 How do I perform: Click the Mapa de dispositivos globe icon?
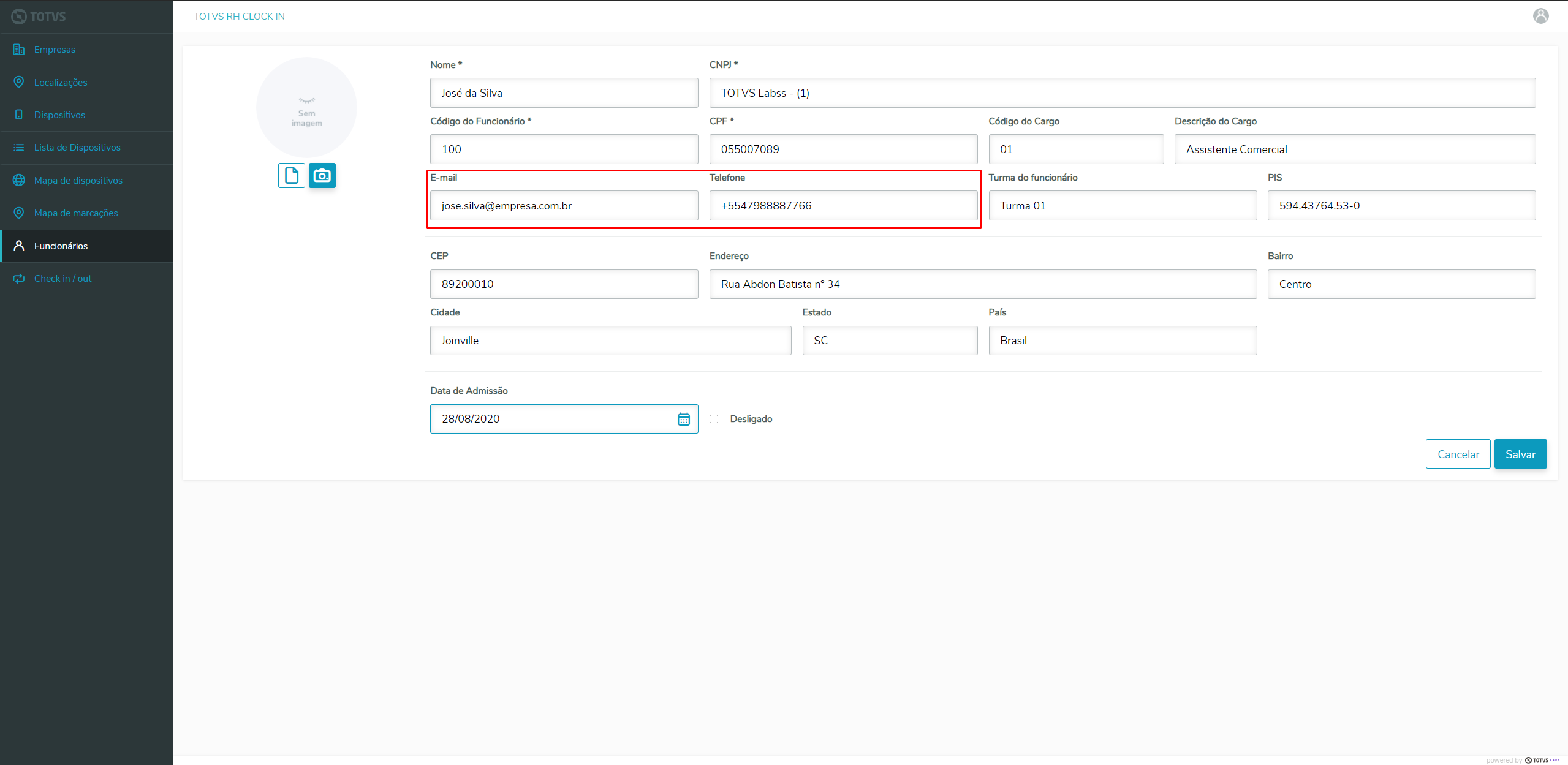(x=19, y=180)
